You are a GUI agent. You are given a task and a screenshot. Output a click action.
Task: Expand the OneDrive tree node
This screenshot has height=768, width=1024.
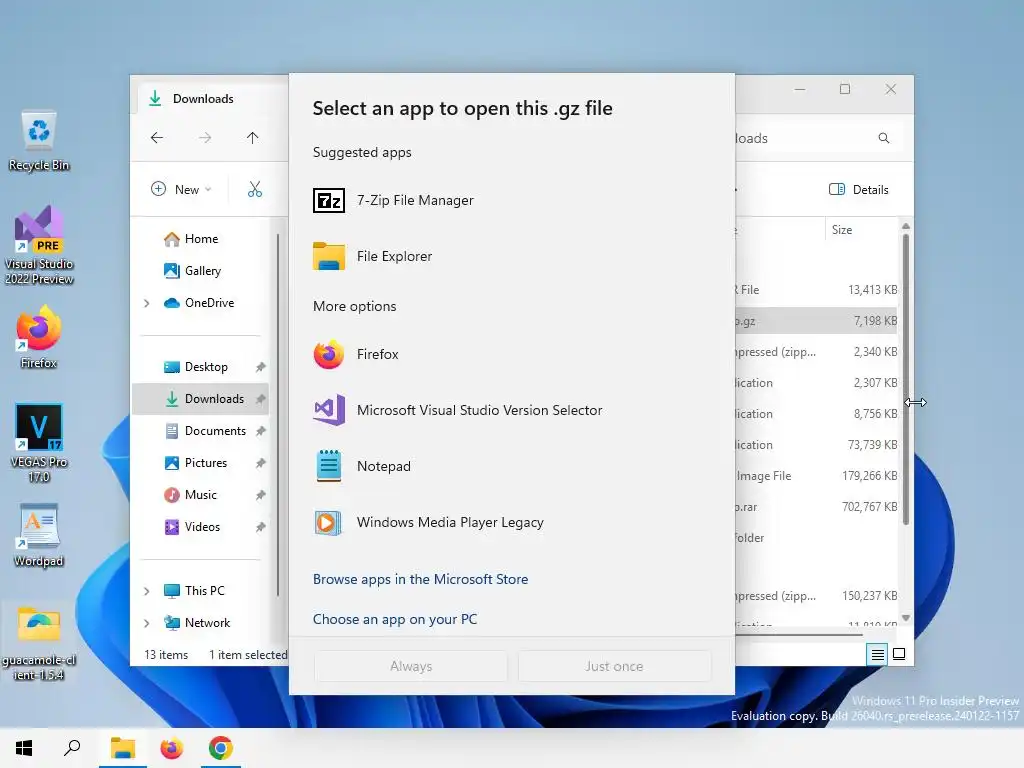pos(147,303)
